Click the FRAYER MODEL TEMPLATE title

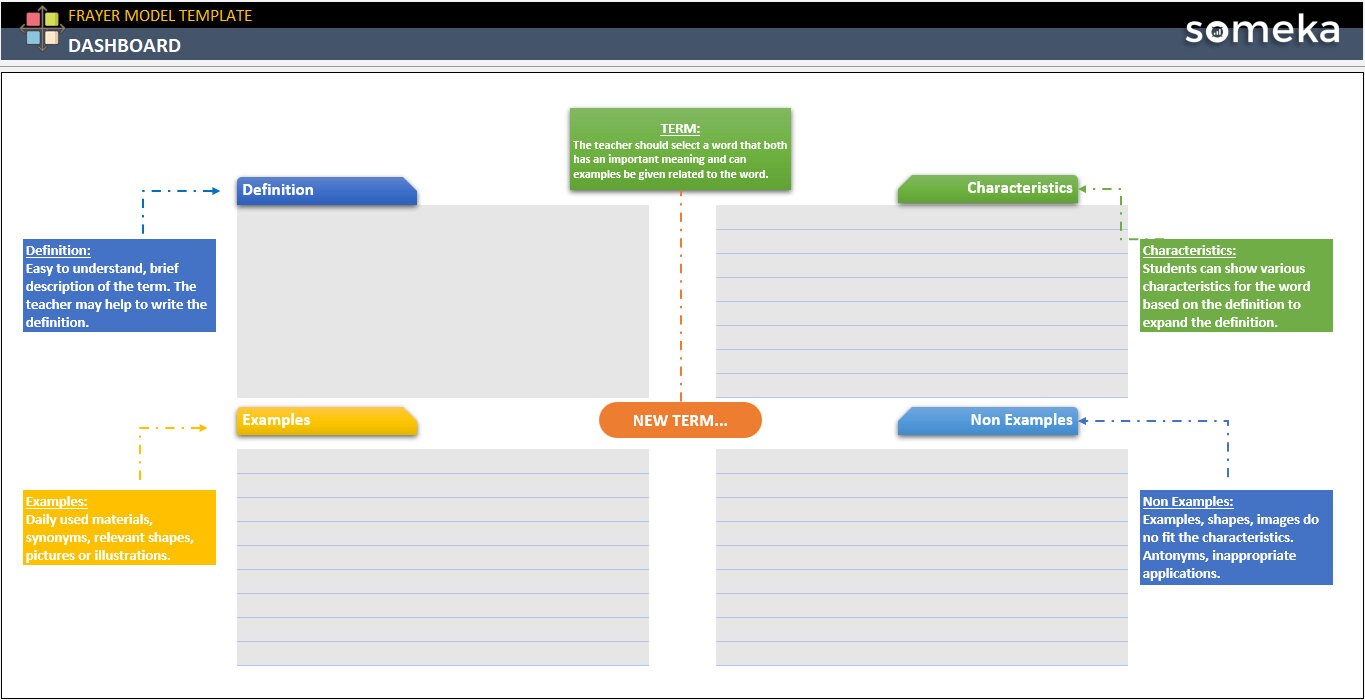click(160, 15)
